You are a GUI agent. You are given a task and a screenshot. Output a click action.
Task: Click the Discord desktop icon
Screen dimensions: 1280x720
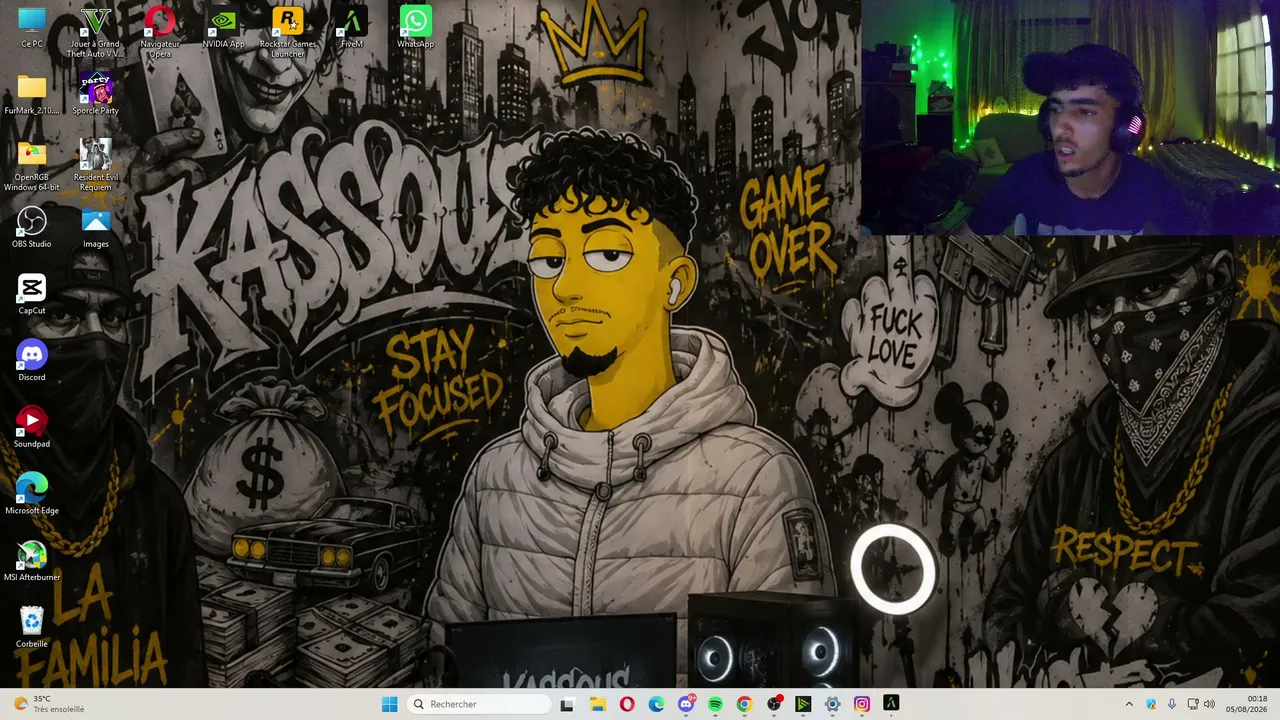(32, 362)
